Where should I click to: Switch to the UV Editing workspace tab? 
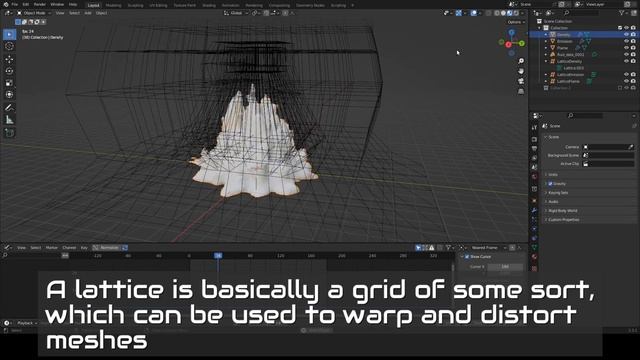[158, 5]
